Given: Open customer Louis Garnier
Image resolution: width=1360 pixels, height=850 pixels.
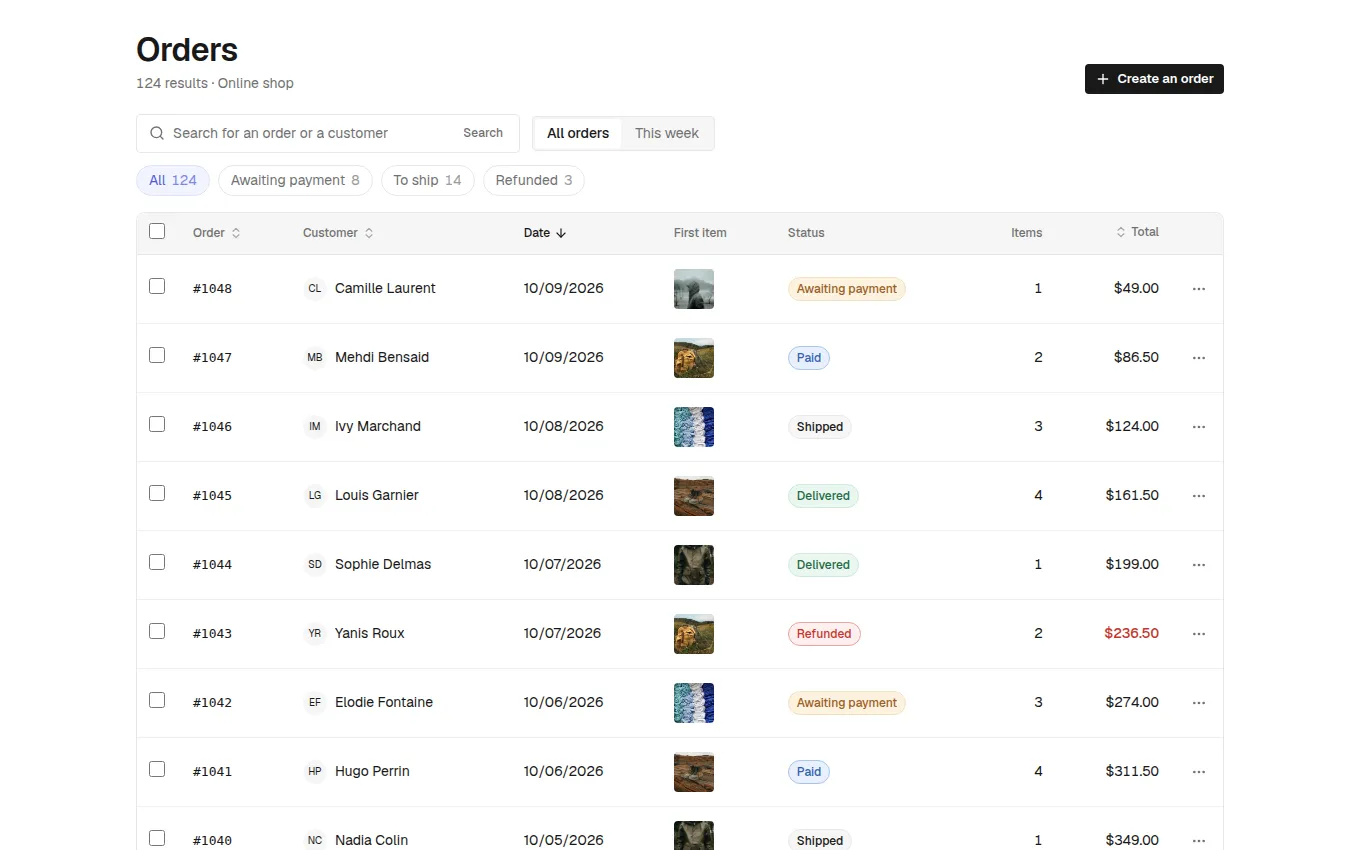Looking at the screenshot, I should [x=377, y=496].
